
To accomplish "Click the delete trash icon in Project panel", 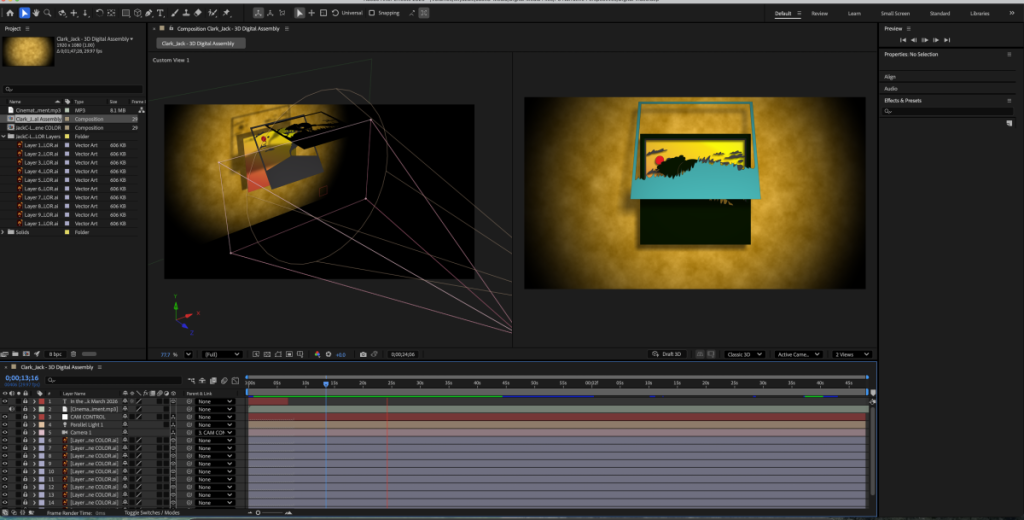I will coord(73,354).
